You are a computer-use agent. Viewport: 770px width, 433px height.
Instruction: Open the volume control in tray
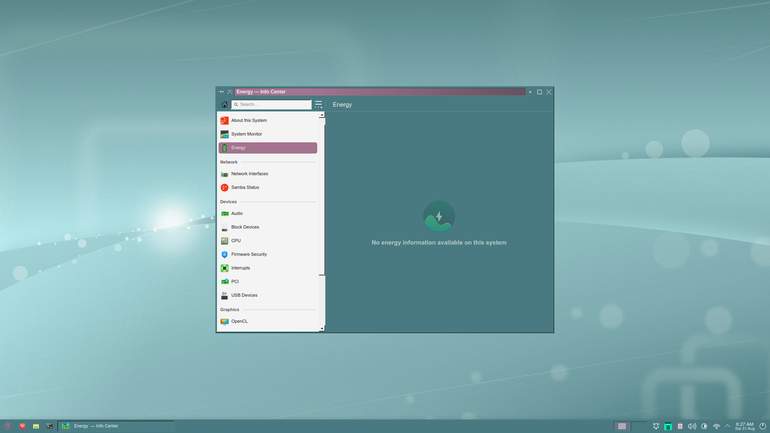point(692,426)
